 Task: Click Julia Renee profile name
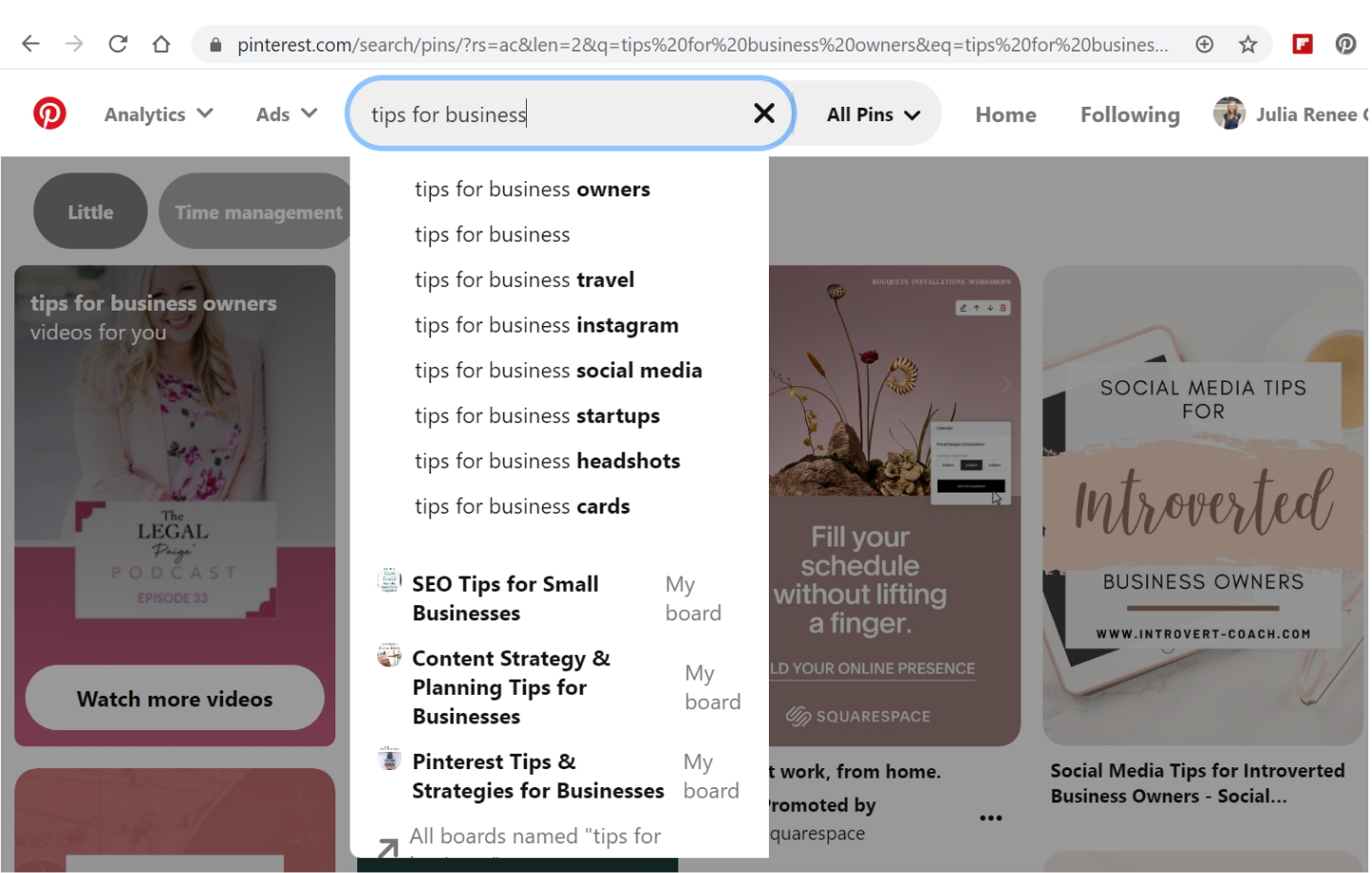1311,114
